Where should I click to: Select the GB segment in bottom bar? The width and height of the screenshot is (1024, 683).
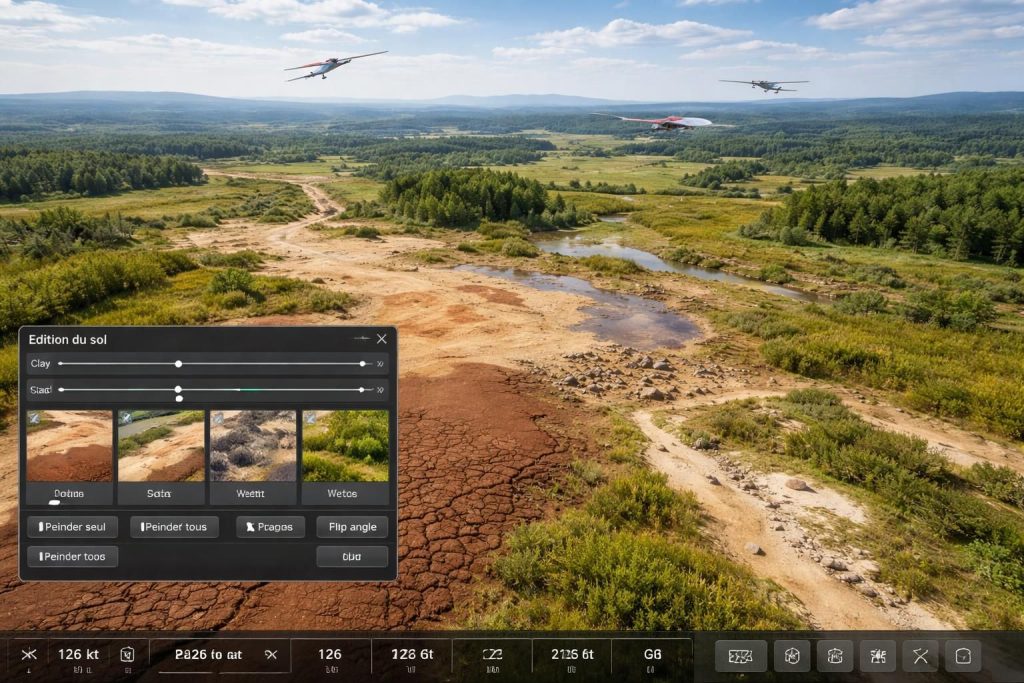click(x=652, y=658)
